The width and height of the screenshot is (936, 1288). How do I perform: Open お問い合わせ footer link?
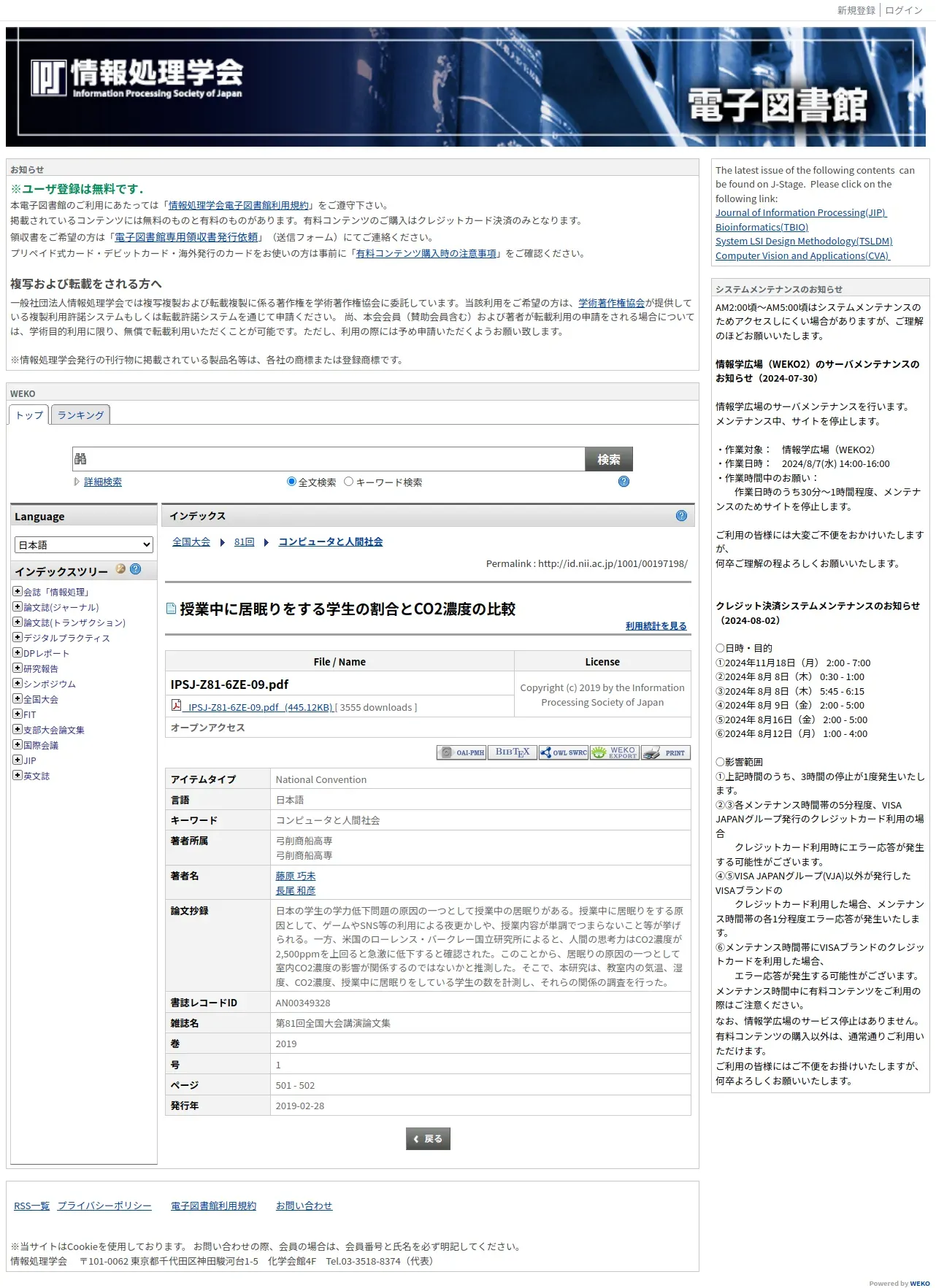pyautogui.click(x=304, y=1206)
